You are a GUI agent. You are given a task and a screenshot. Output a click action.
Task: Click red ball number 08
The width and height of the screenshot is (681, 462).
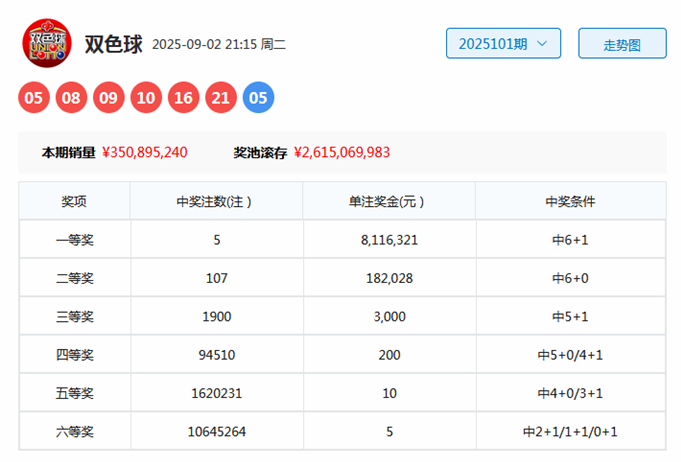tap(71, 97)
